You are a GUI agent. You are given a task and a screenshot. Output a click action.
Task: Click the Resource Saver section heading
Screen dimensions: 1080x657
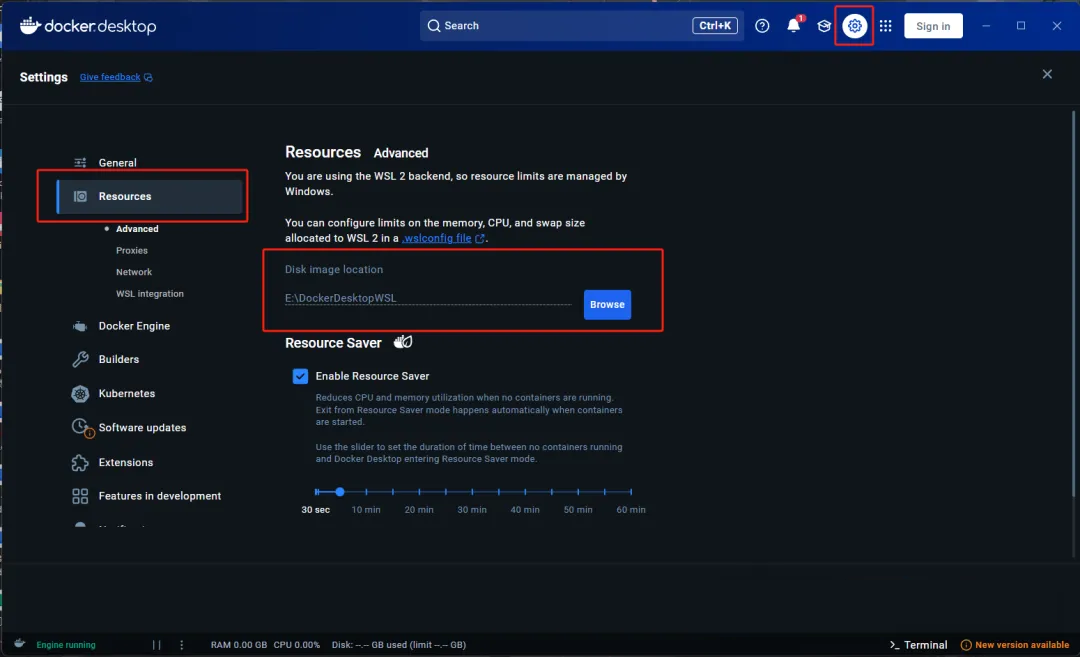333,343
